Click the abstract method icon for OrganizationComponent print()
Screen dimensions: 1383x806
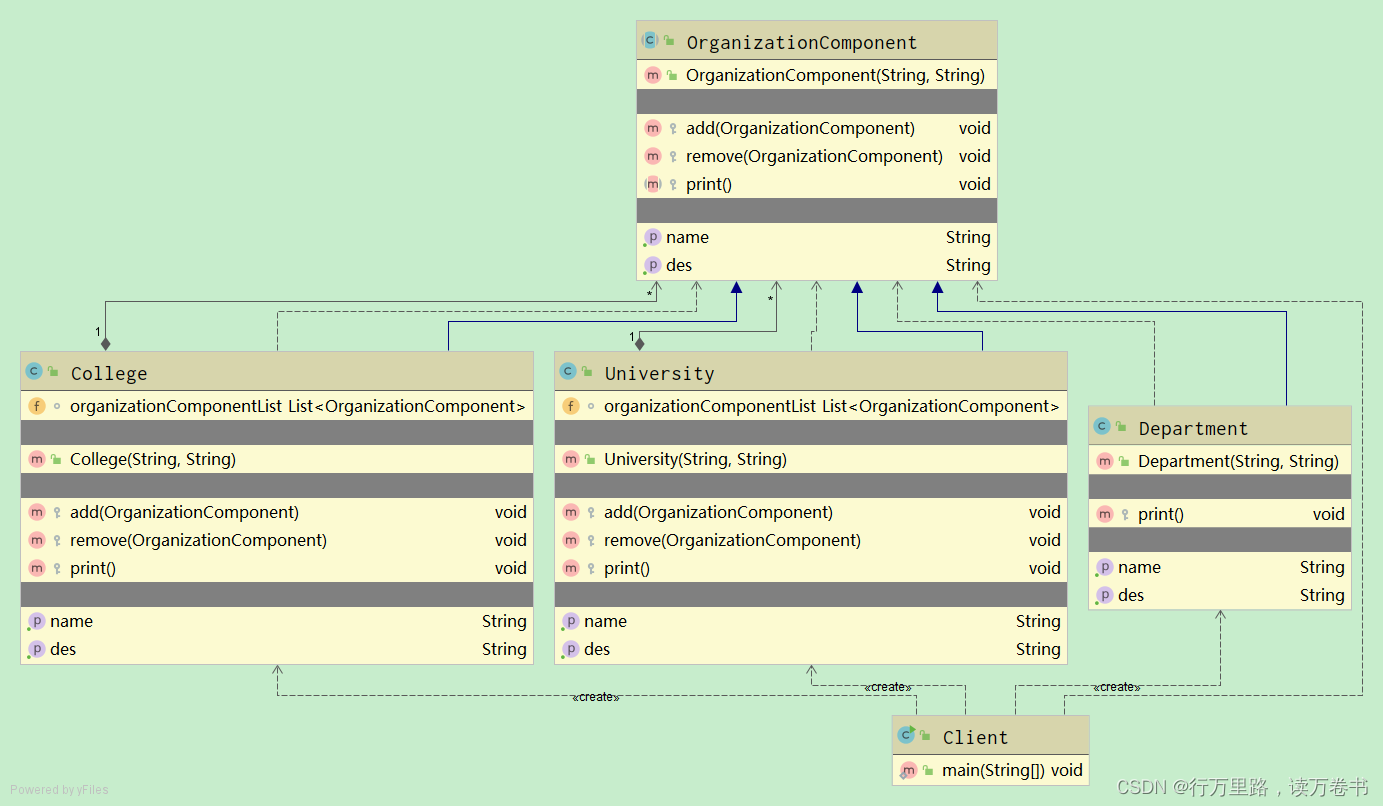click(x=653, y=184)
